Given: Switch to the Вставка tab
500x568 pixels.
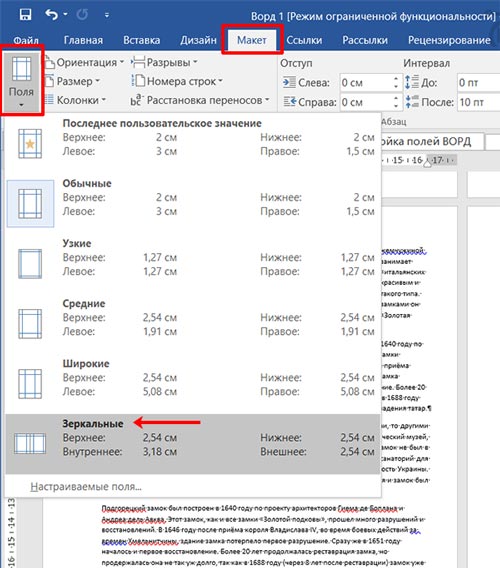Looking at the screenshot, I should tap(142, 40).
